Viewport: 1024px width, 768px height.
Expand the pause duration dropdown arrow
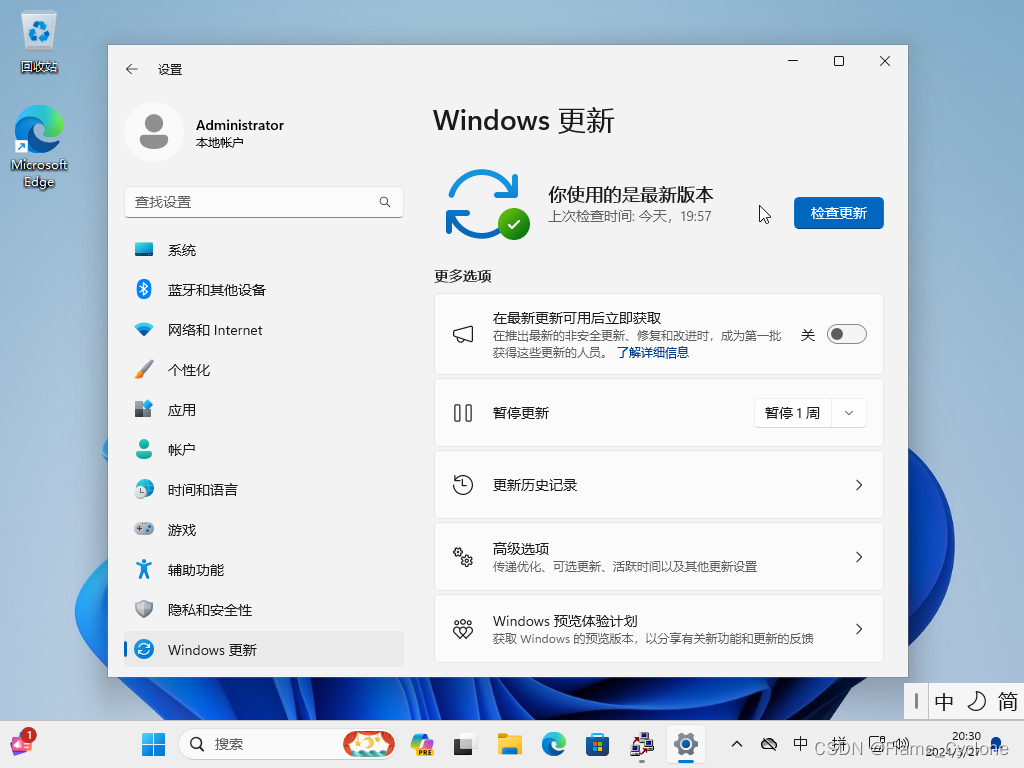[x=849, y=413]
